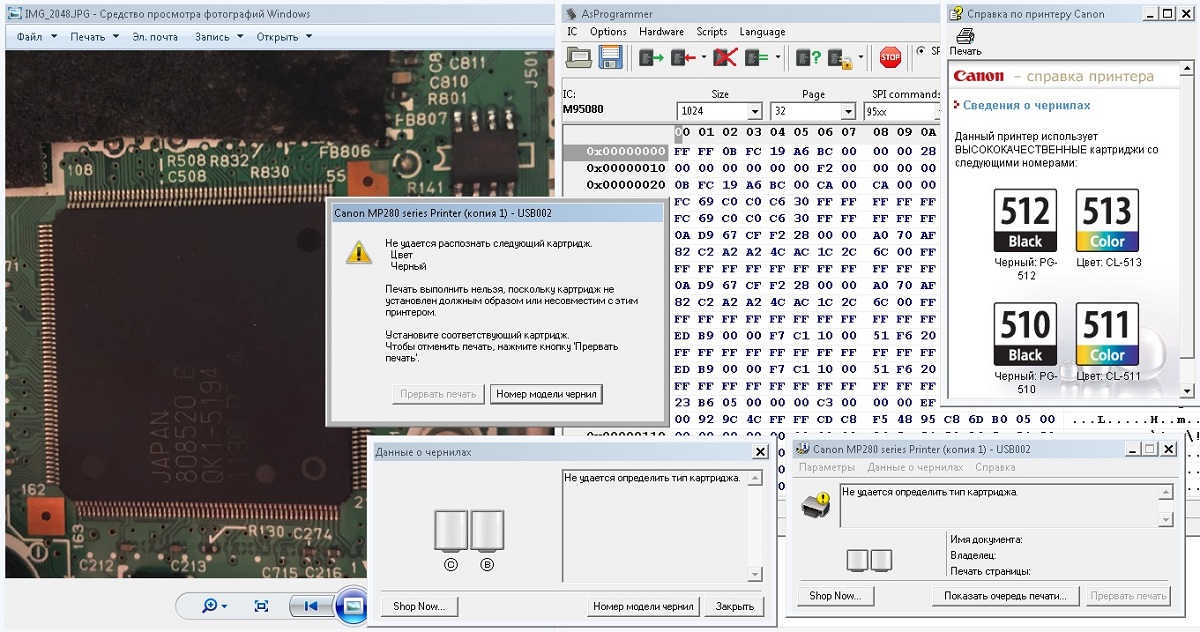The height and width of the screenshot is (632, 1200).
Task: Expand the Size dropdown showing 1024
Action: click(x=754, y=111)
